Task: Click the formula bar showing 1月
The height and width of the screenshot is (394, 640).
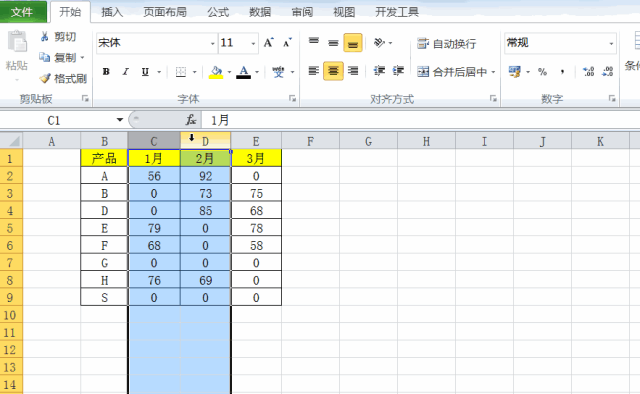Action: coord(420,120)
